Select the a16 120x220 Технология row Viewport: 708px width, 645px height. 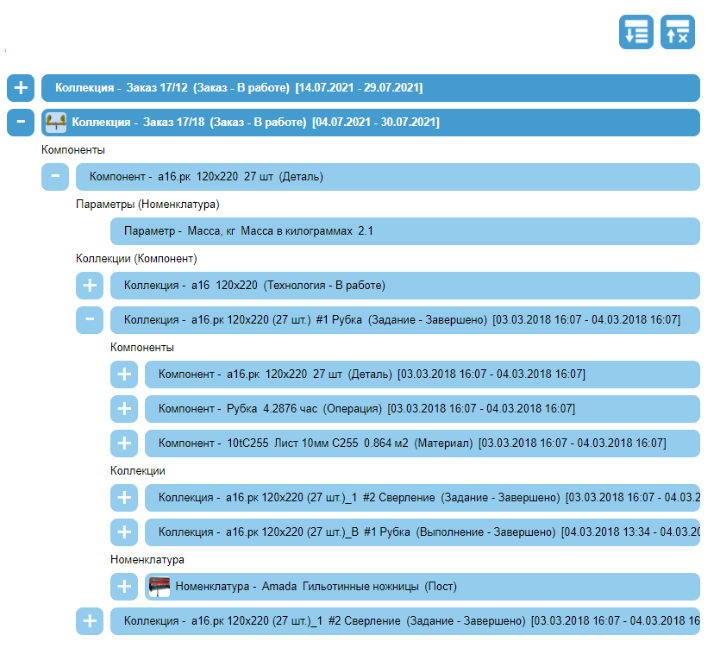400,285
